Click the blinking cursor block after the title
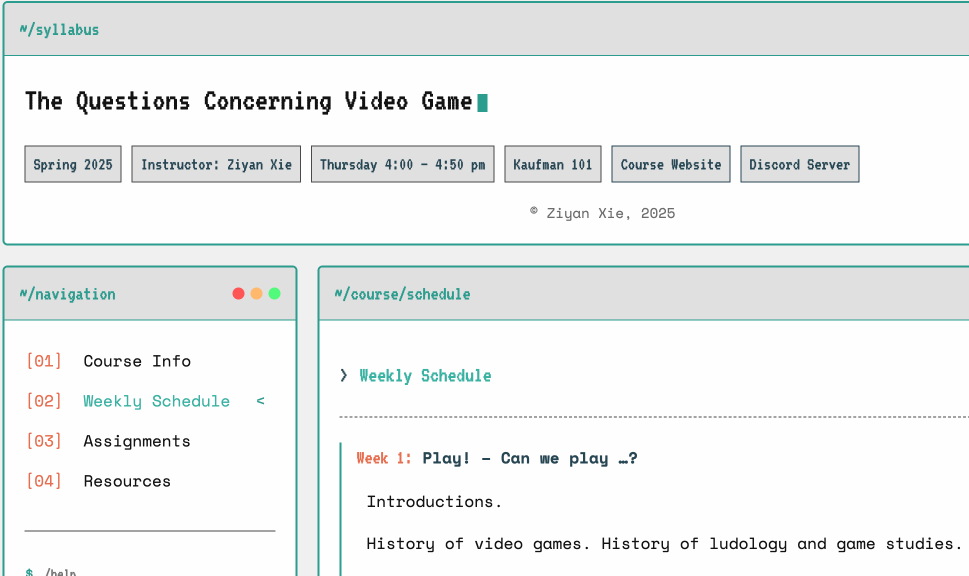Viewport: 969px width, 576px height. 481,101
